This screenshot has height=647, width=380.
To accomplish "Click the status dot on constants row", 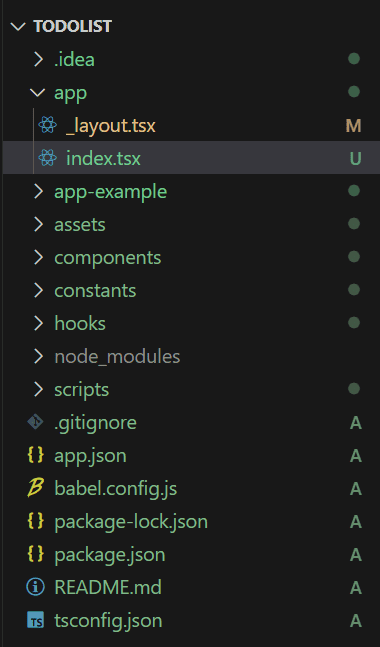I will pyautogui.click(x=354, y=290).
